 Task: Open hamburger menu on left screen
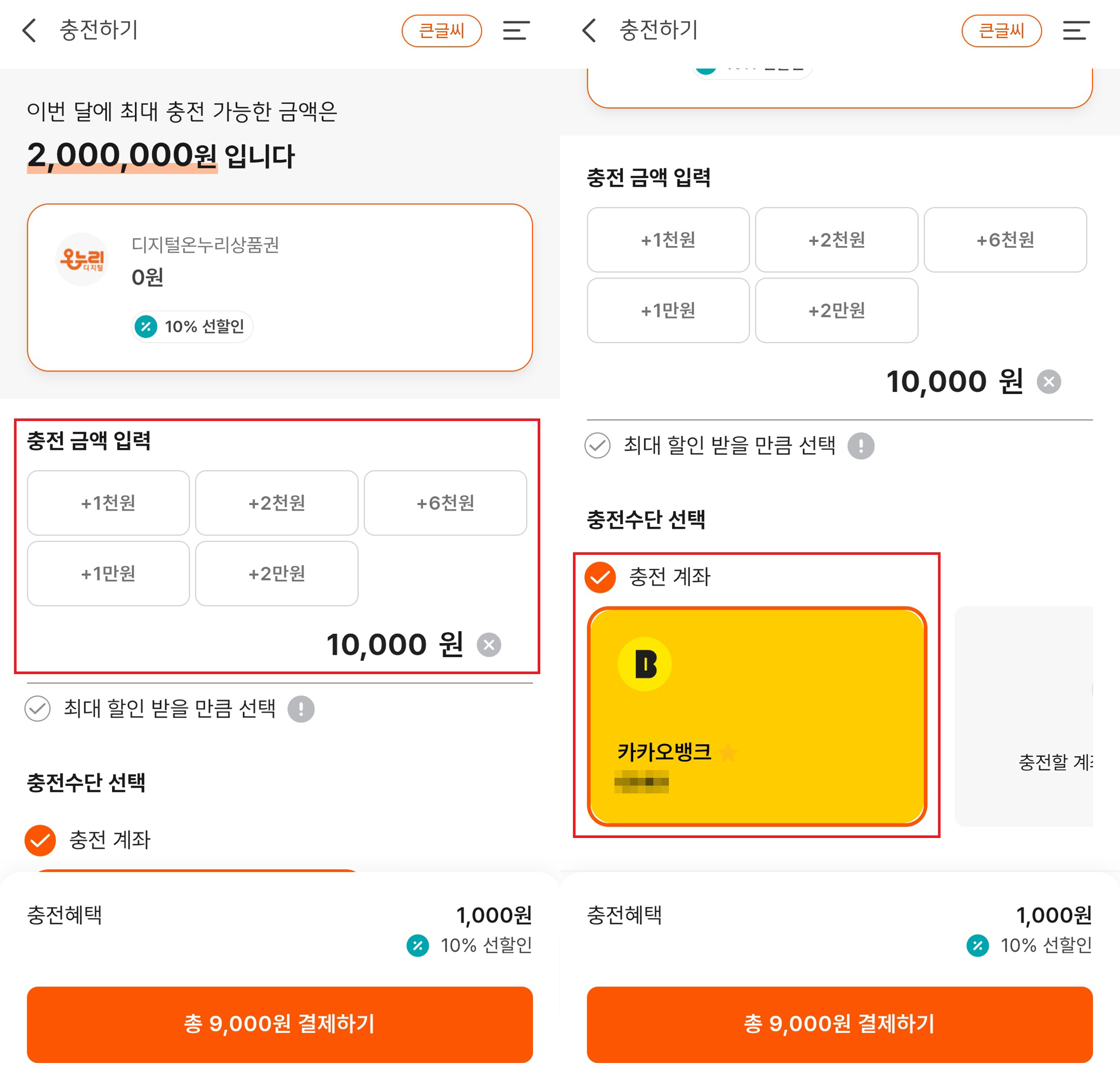(x=516, y=30)
